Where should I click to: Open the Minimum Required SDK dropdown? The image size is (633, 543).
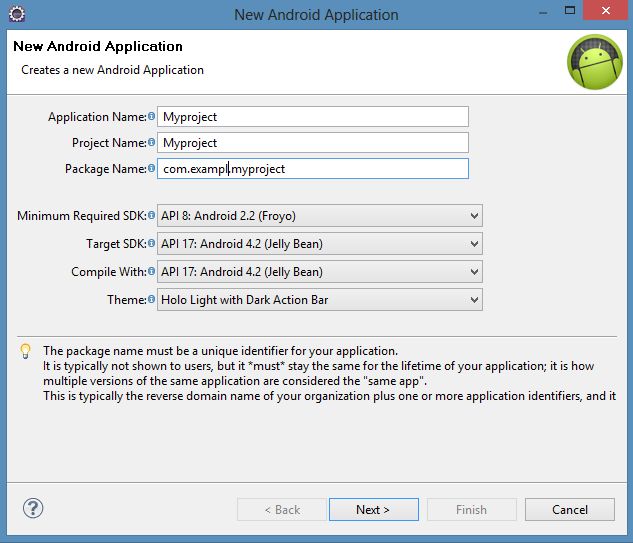tap(319, 216)
